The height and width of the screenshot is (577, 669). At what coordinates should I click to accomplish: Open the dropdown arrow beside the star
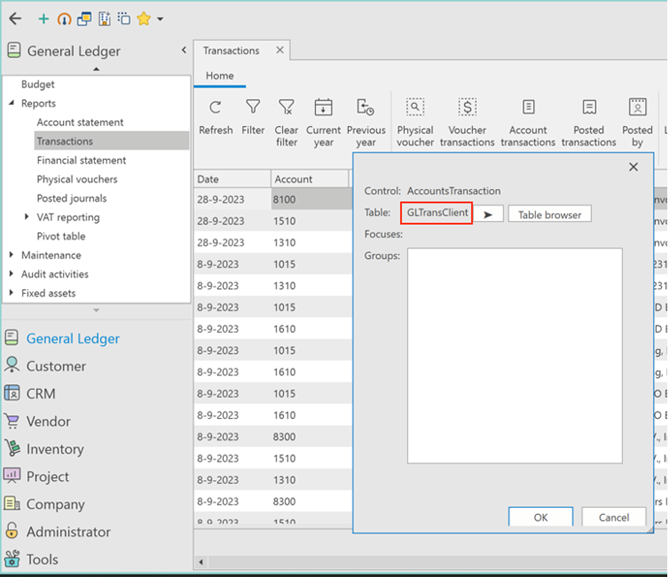(160, 20)
